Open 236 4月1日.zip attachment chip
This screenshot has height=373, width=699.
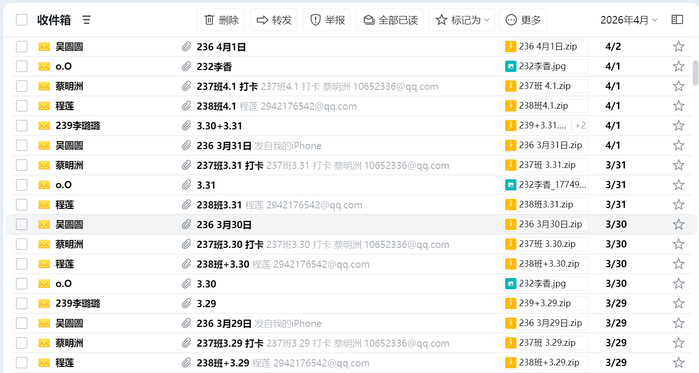click(x=546, y=46)
